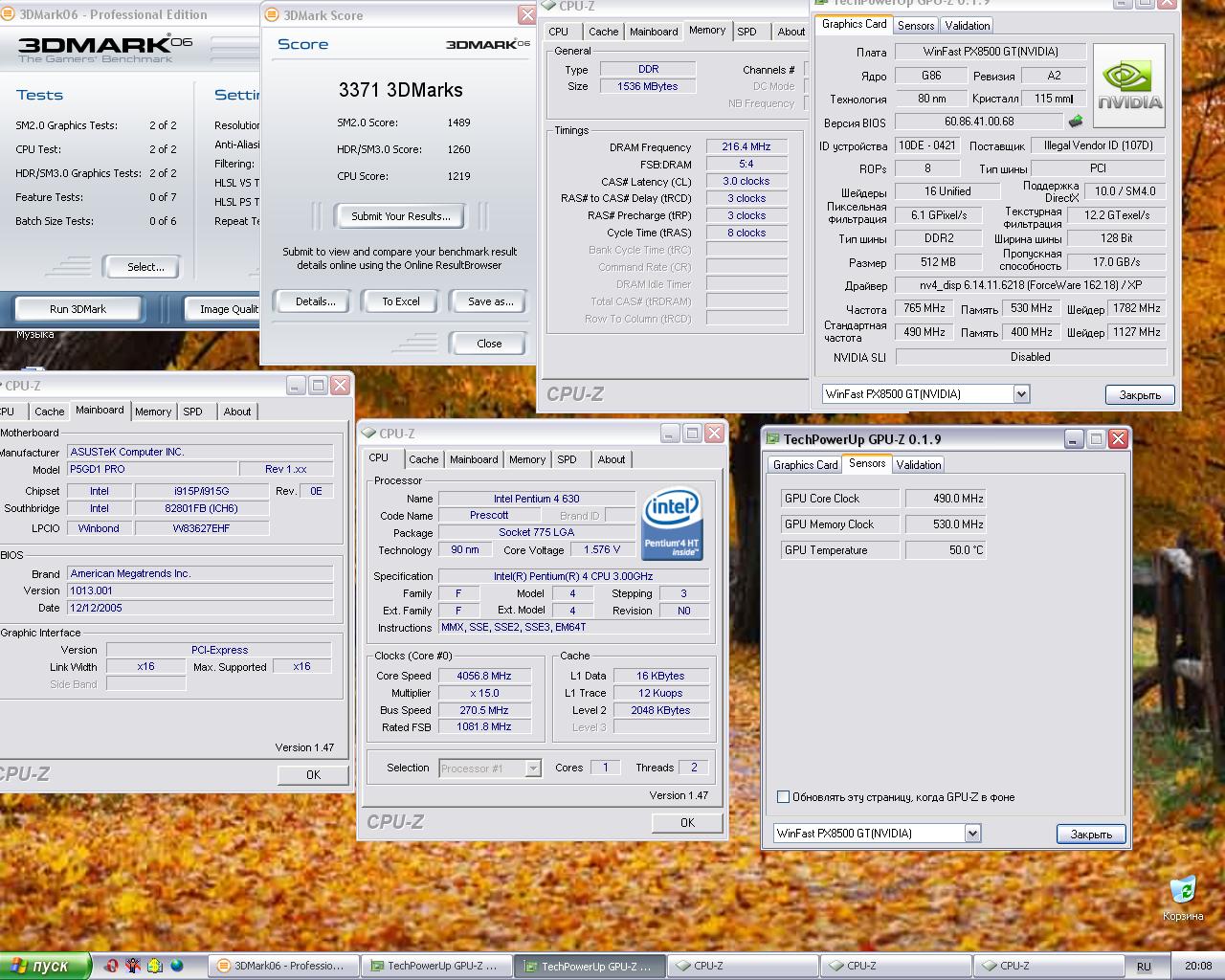Open the Cache tab in the CPU-Z processor window
Image resolution: width=1225 pixels, height=980 pixels.
tap(423, 459)
